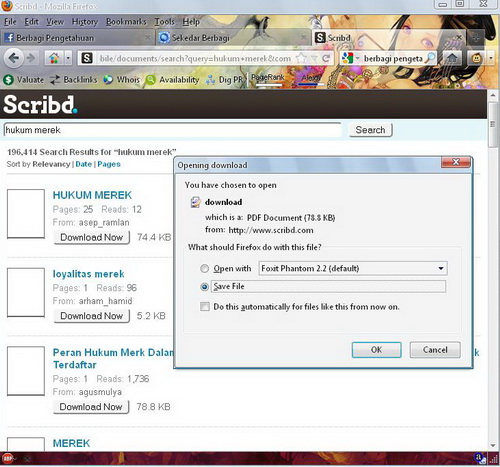The width and height of the screenshot is (500, 467).
Task: Click the Dig PR toolbar button
Action: (x=224, y=80)
